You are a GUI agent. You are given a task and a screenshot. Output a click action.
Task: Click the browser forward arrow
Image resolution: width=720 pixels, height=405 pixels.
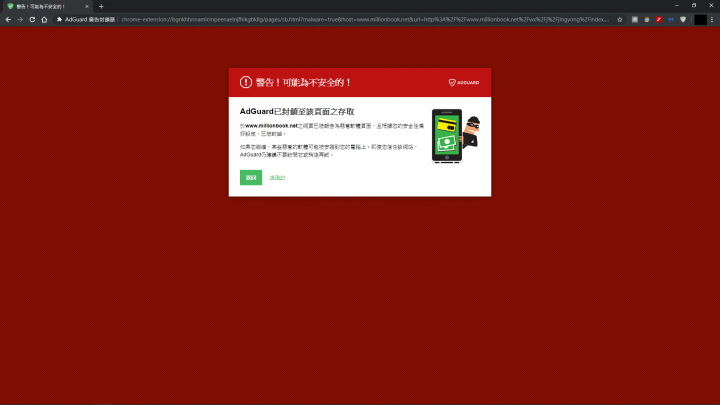tap(20, 20)
